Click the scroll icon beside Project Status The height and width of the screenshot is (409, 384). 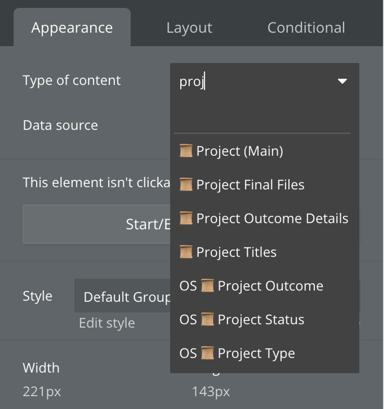click(207, 319)
